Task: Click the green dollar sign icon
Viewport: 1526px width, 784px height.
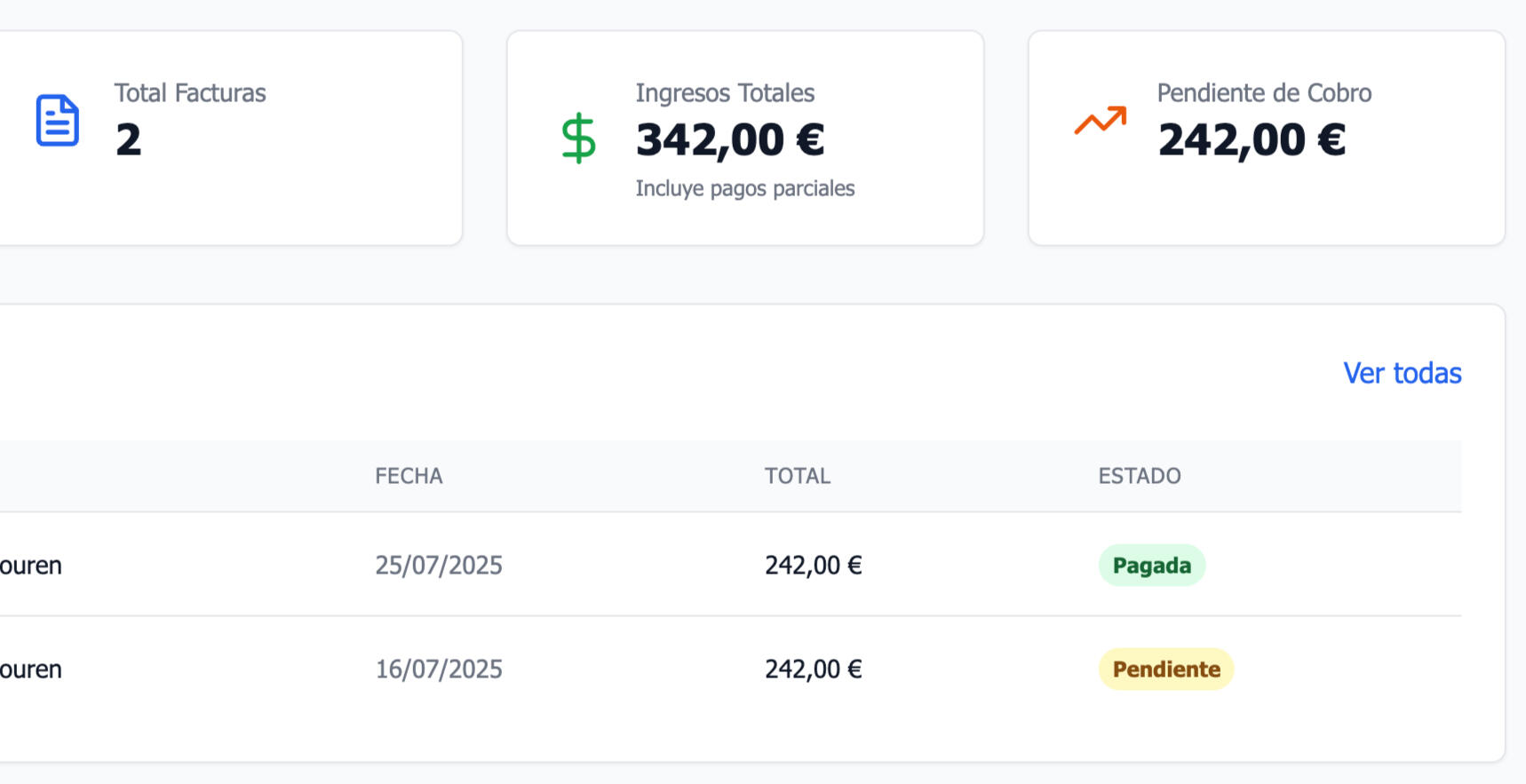Action: click(x=578, y=138)
